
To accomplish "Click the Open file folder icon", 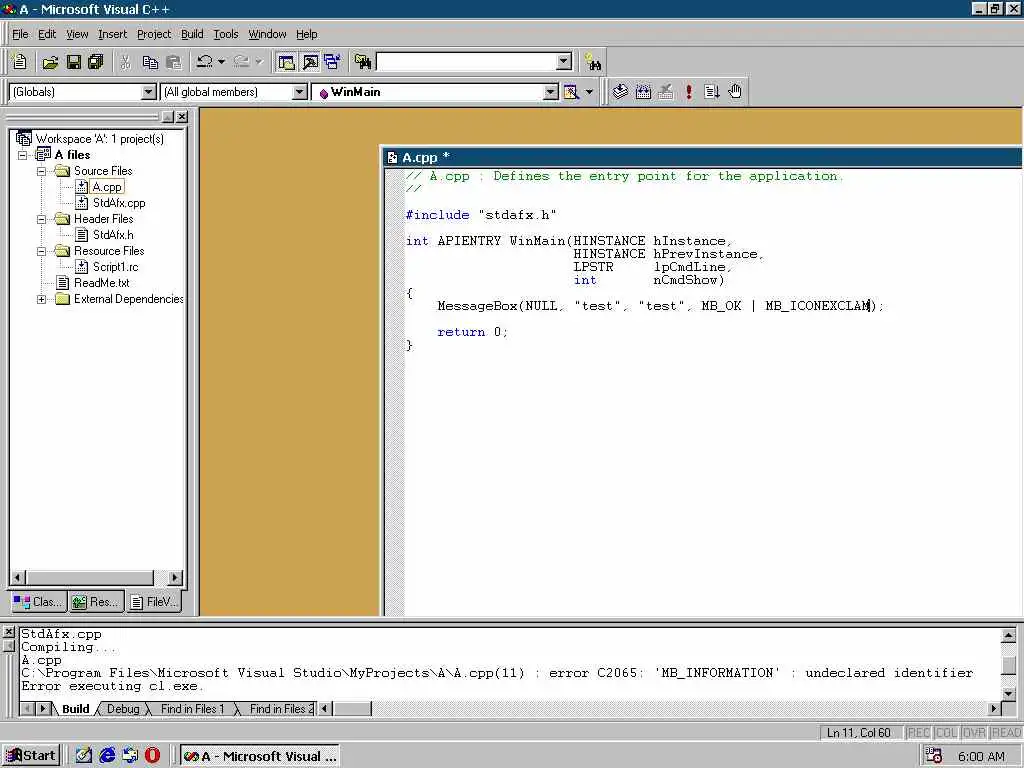I will tap(50, 62).
